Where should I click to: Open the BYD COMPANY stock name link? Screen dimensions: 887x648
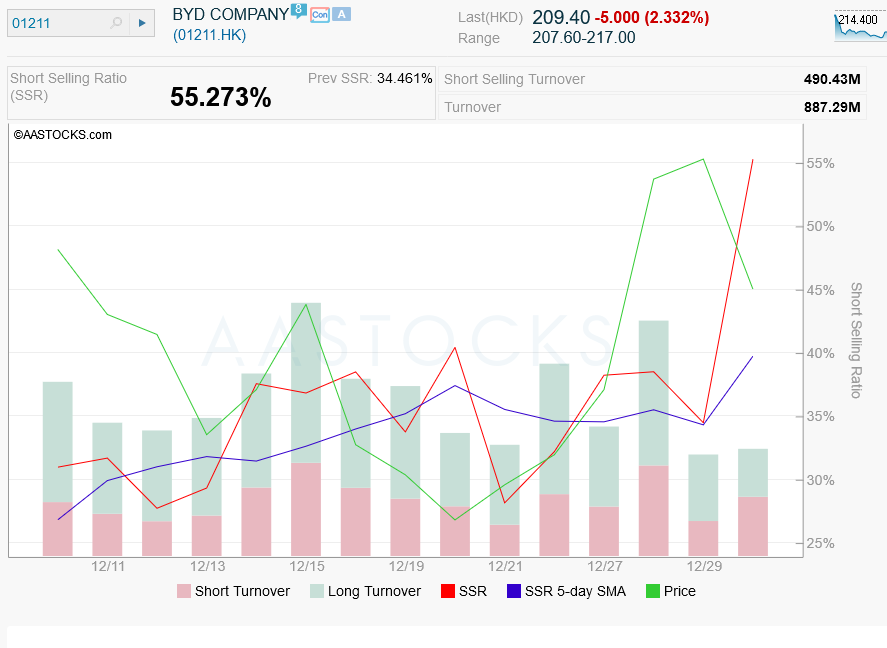click(231, 15)
